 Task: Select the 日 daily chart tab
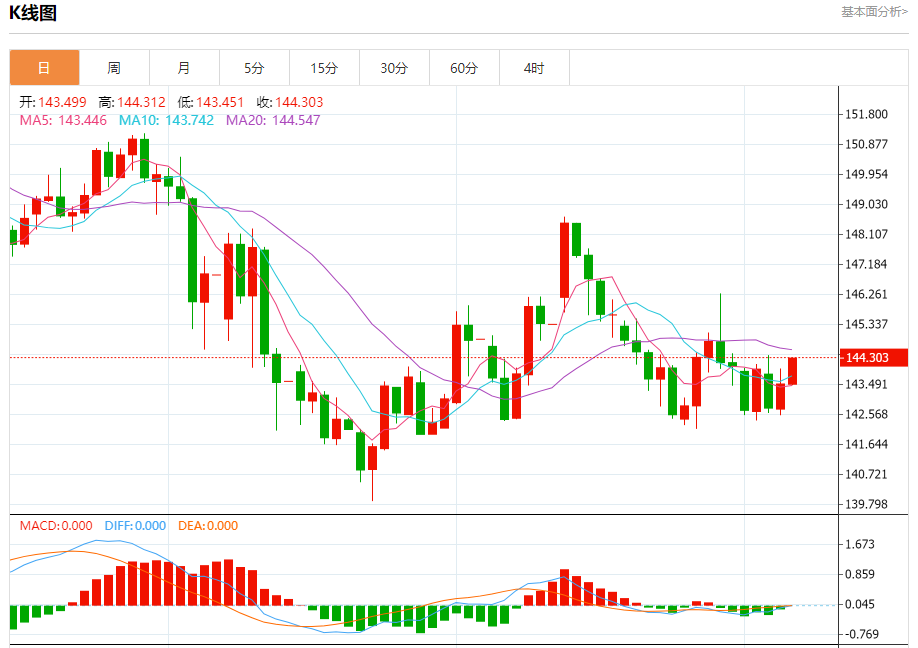click(44, 68)
